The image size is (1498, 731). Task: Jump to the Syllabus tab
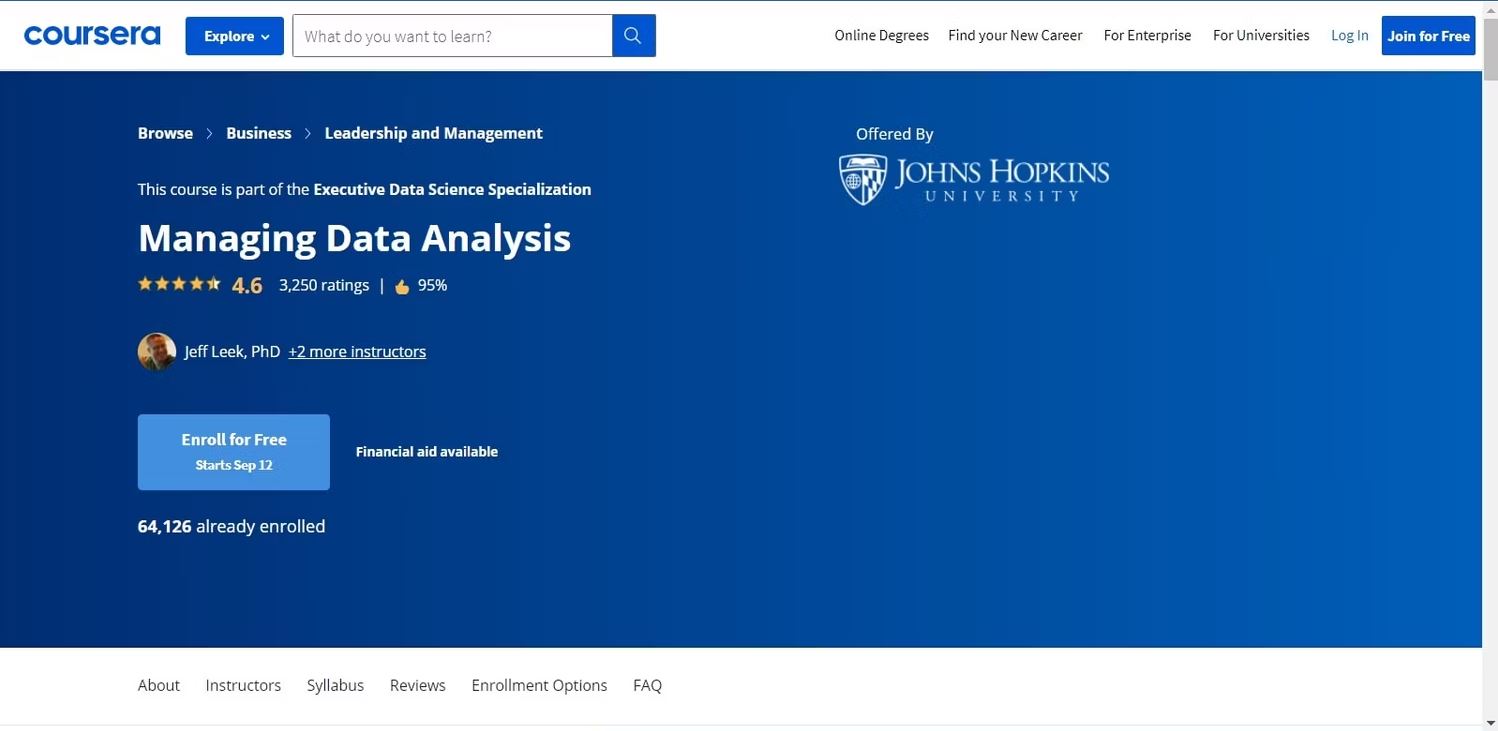335,685
